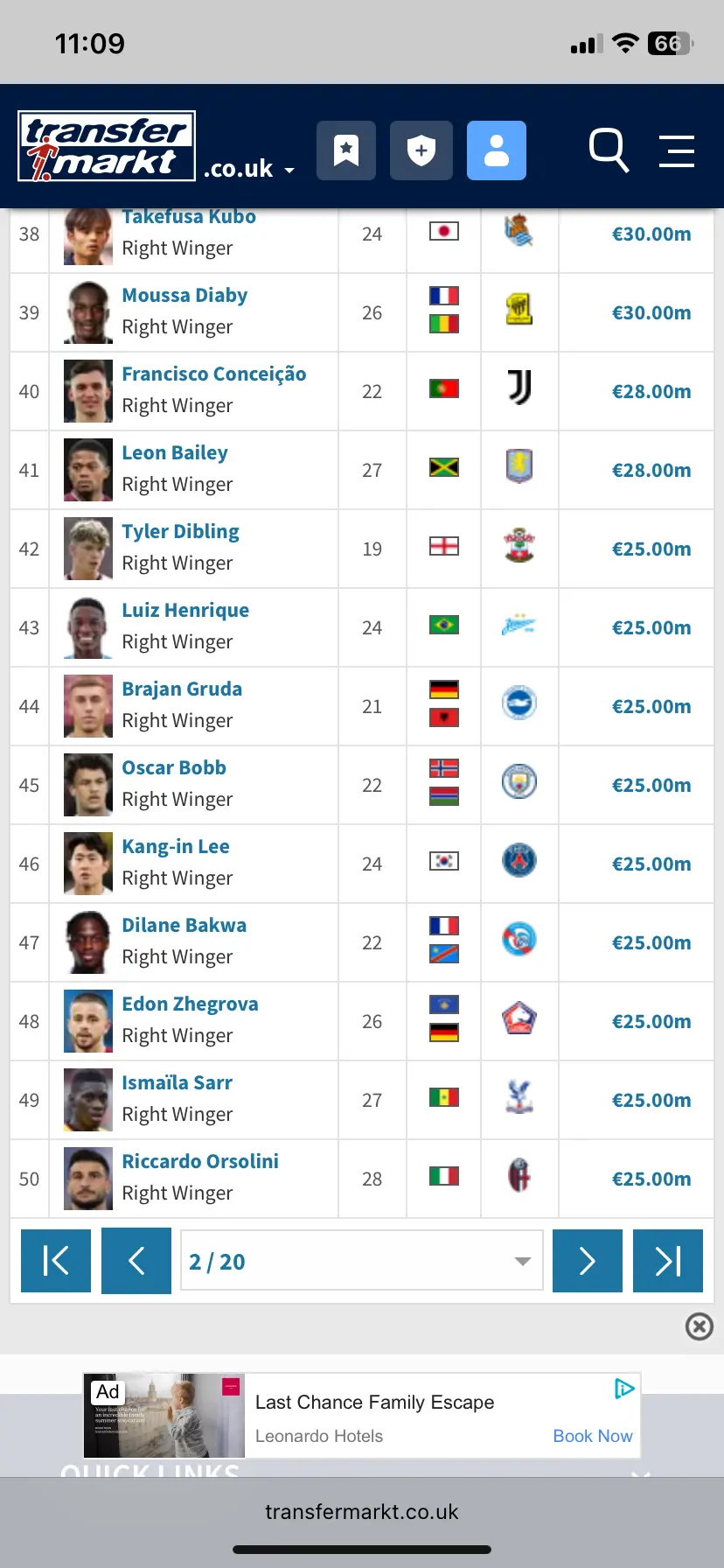724x1568 pixels.
Task: Open Francisco Conceição's profile link
Action: (x=214, y=374)
